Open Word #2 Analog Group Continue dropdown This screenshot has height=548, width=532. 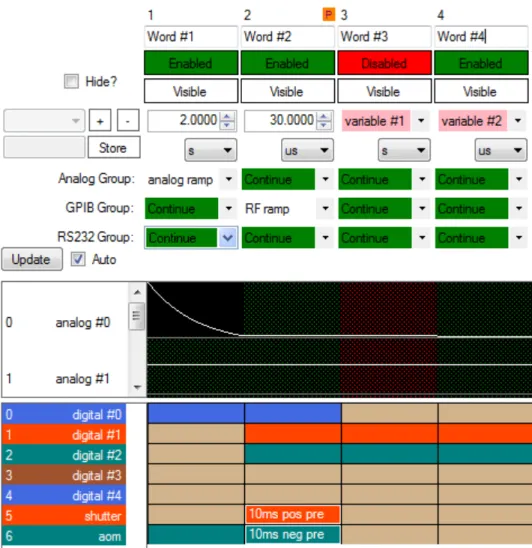pos(325,179)
